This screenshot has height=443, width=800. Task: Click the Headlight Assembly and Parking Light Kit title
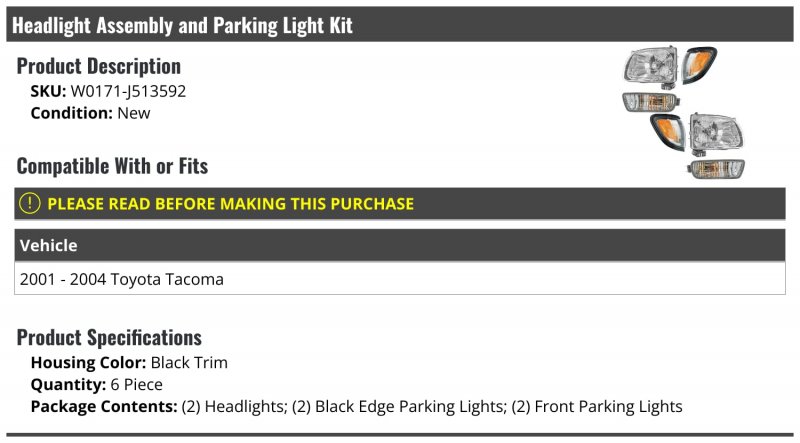(182, 25)
